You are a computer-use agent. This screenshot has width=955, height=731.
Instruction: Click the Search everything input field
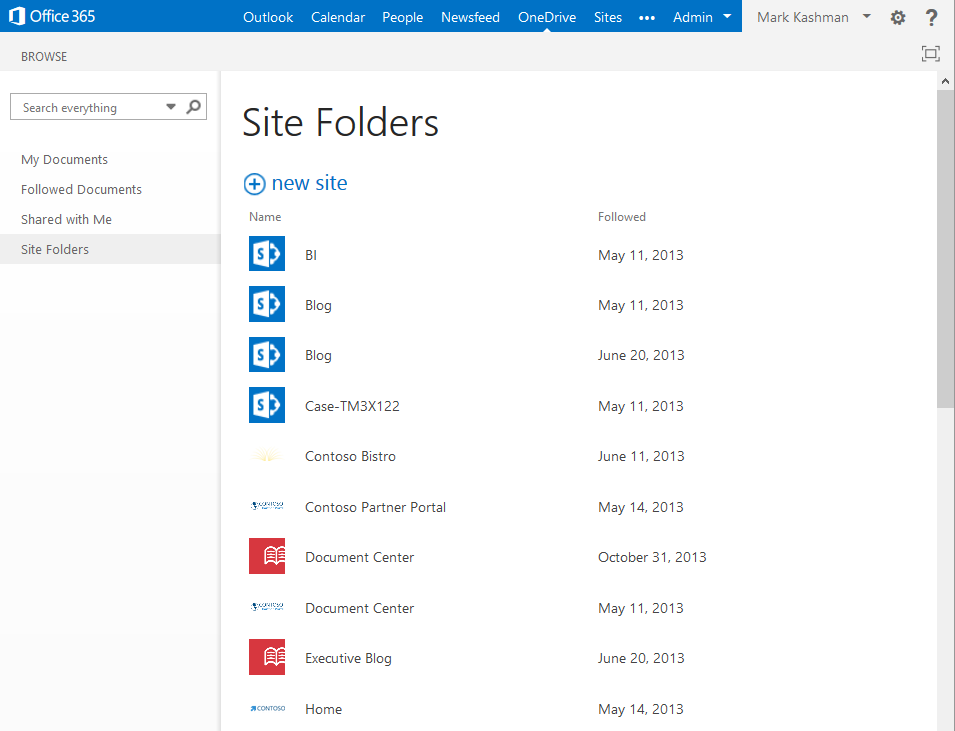(88, 107)
